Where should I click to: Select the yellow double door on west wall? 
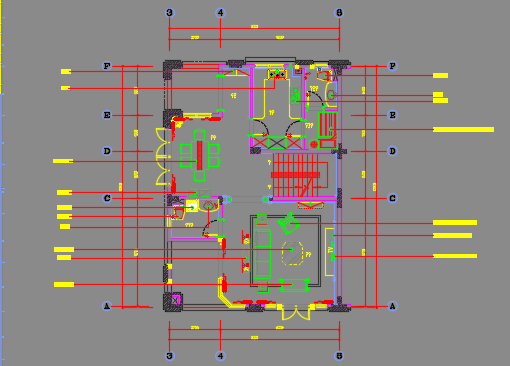pyautogui.click(x=162, y=156)
